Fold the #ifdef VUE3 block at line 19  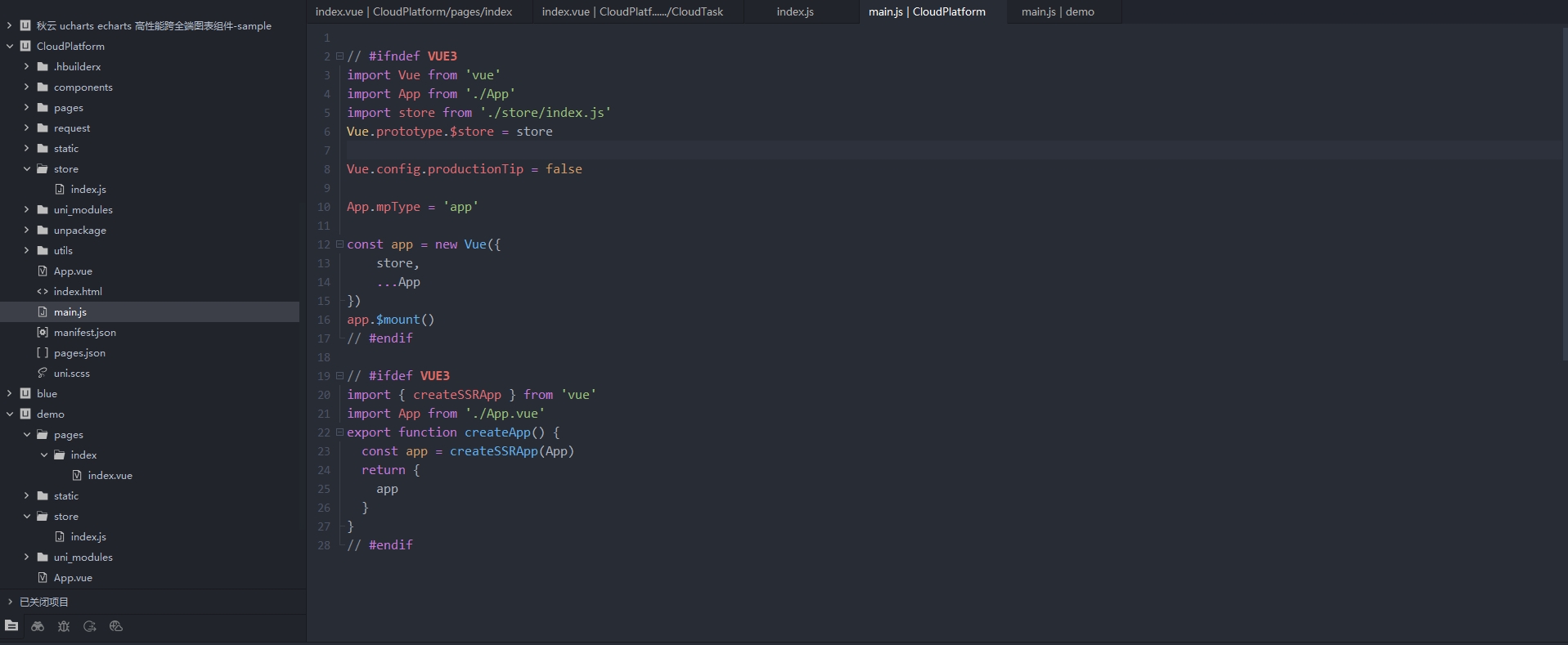[339, 376]
